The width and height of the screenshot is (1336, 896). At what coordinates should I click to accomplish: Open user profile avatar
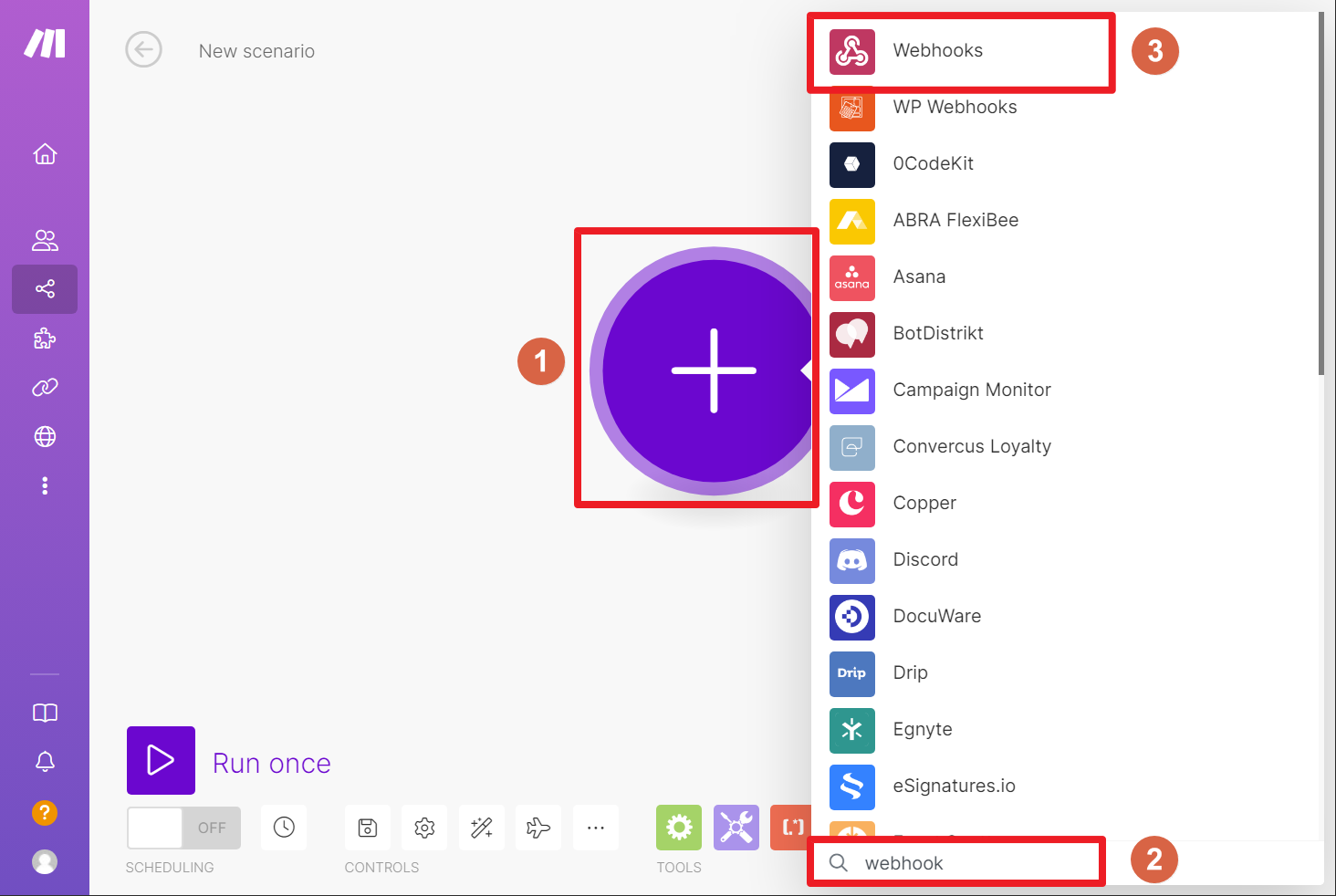(x=45, y=861)
